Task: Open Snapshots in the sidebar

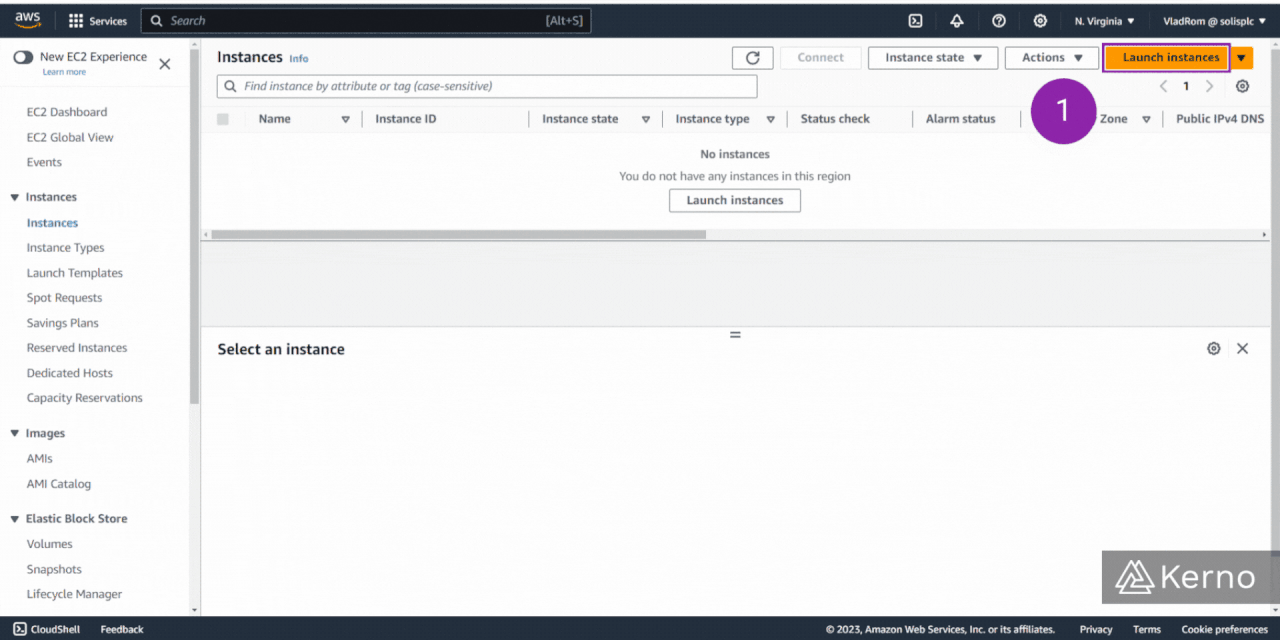Action: 54,569
